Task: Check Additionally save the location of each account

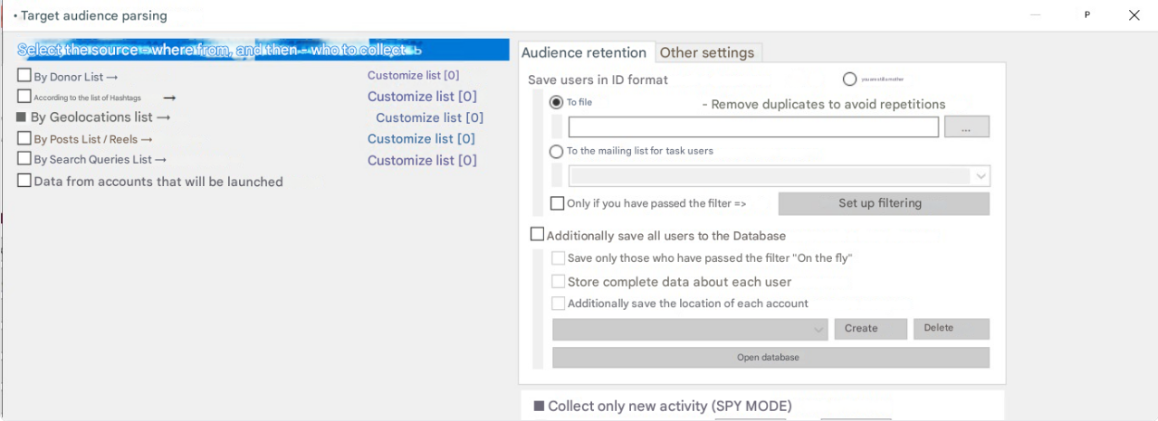Action: point(559,303)
